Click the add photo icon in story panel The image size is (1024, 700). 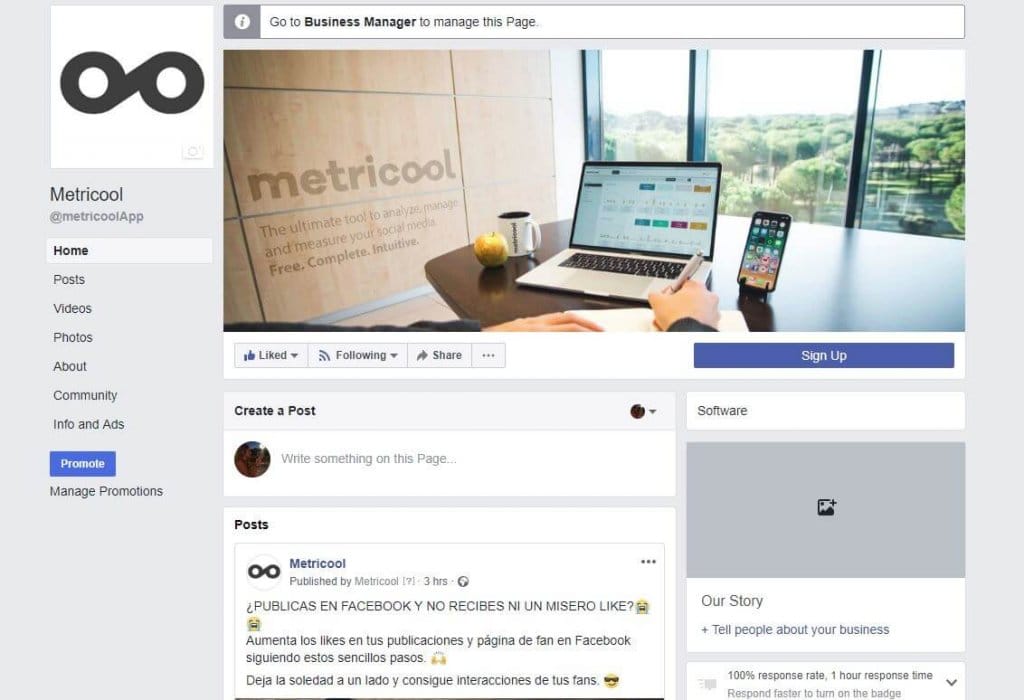point(826,507)
